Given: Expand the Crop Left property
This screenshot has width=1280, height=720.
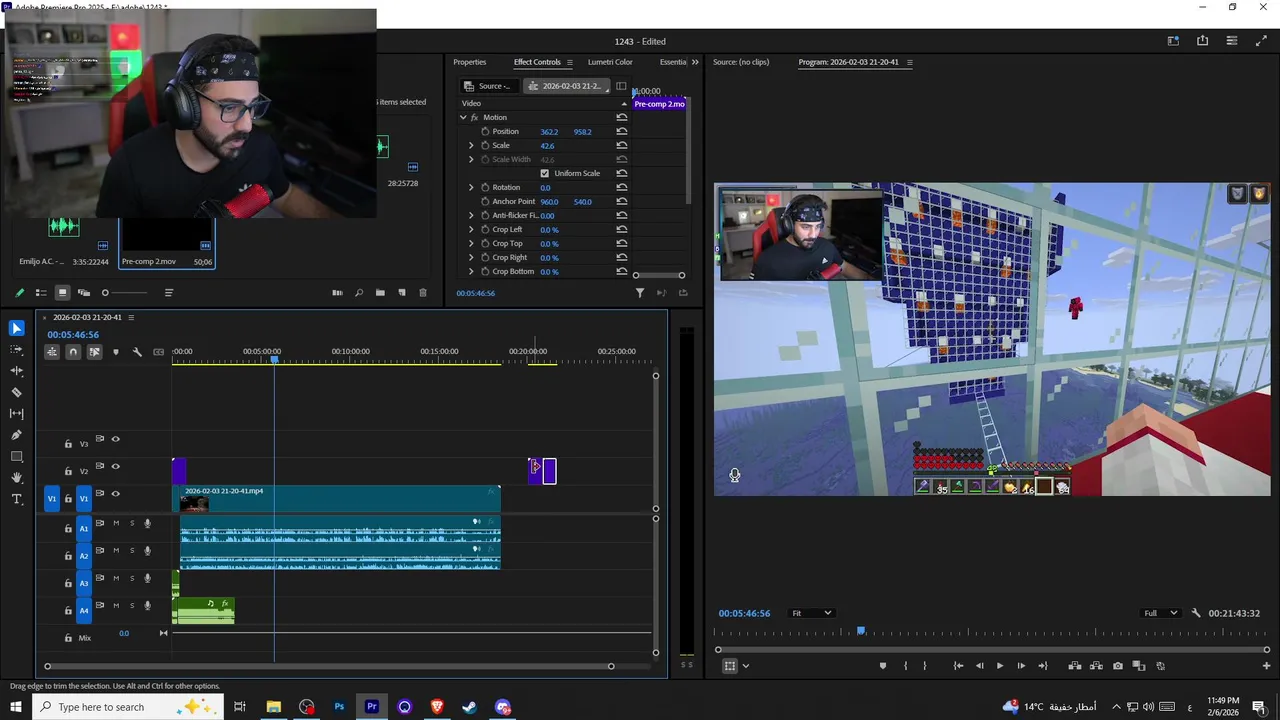Looking at the screenshot, I should click(x=471, y=229).
